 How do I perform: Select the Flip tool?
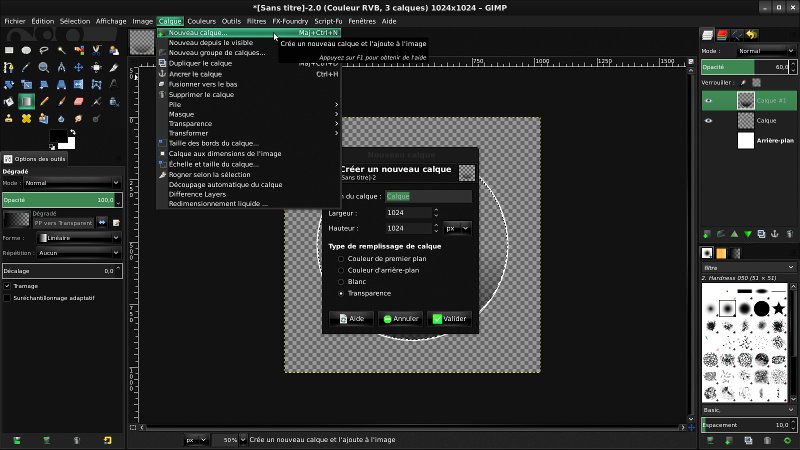(x=79, y=85)
